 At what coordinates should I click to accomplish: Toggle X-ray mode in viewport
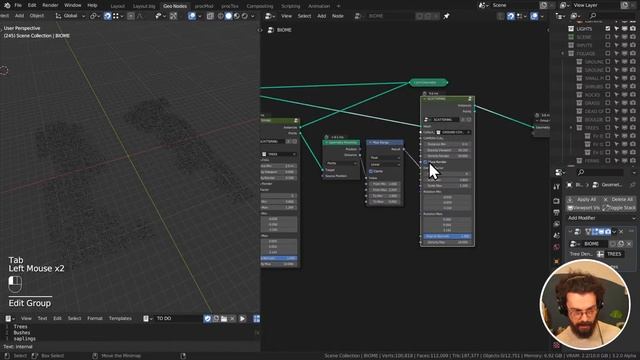(210, 16)
